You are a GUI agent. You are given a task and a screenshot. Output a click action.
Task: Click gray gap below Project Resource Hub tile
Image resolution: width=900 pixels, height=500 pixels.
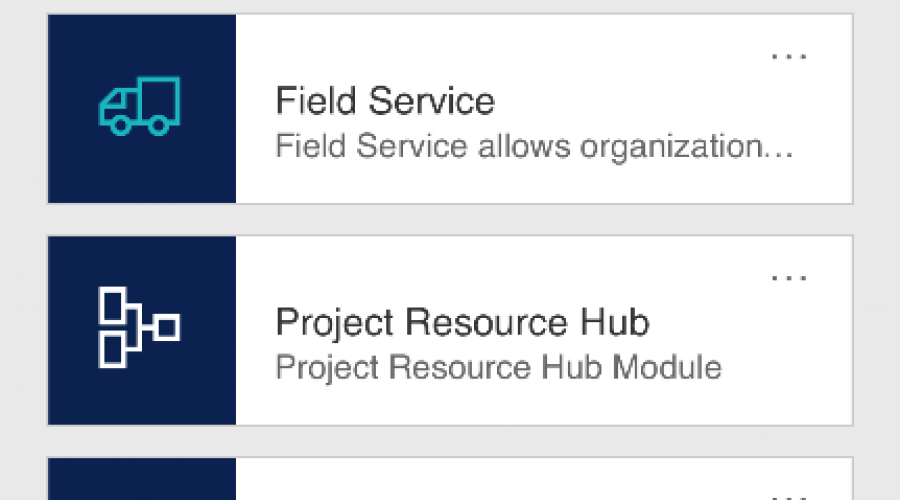click(450, 441)
